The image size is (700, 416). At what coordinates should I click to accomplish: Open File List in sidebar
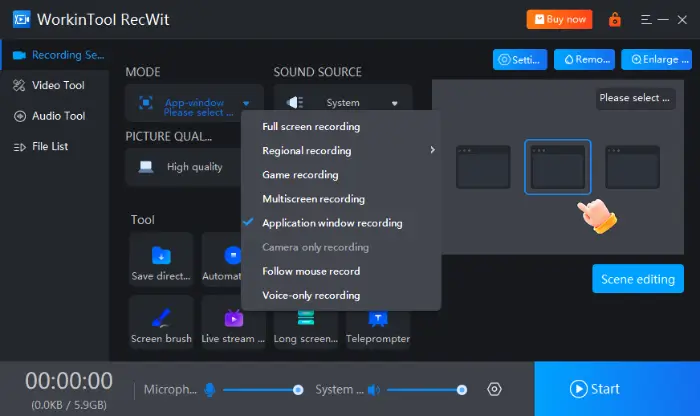click(x=54, y=146)
